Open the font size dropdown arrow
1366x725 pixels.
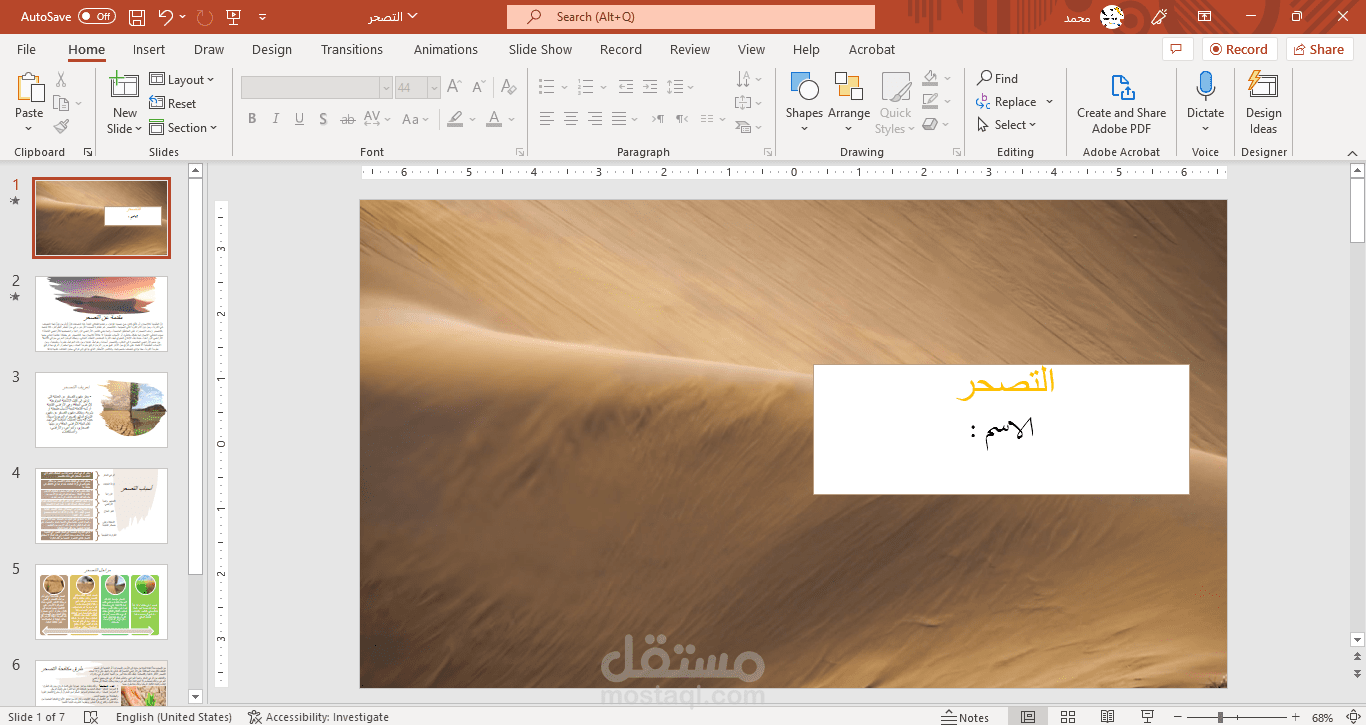(x=434, y=88)
